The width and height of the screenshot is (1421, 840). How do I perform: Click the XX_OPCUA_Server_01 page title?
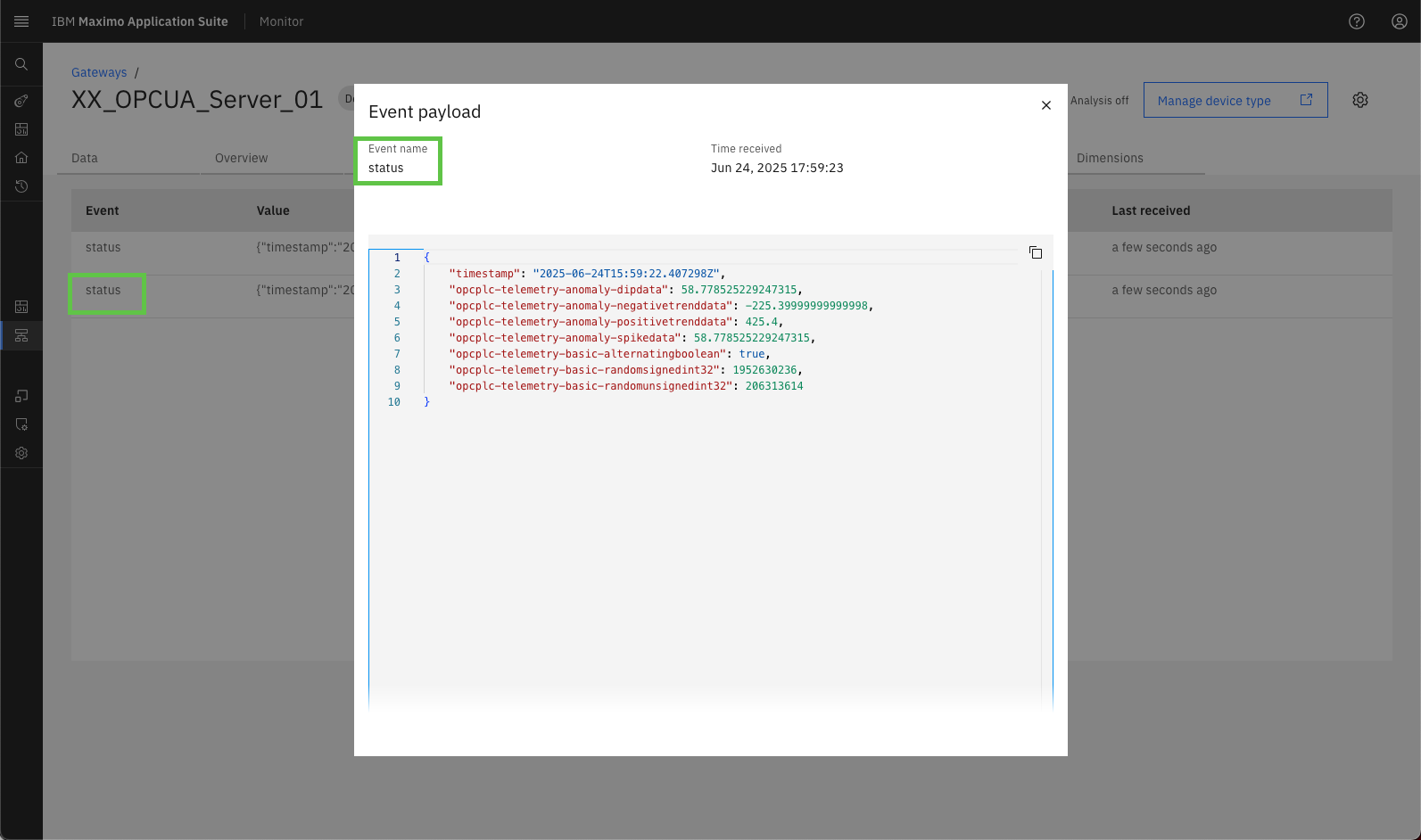tap(197, 99)
